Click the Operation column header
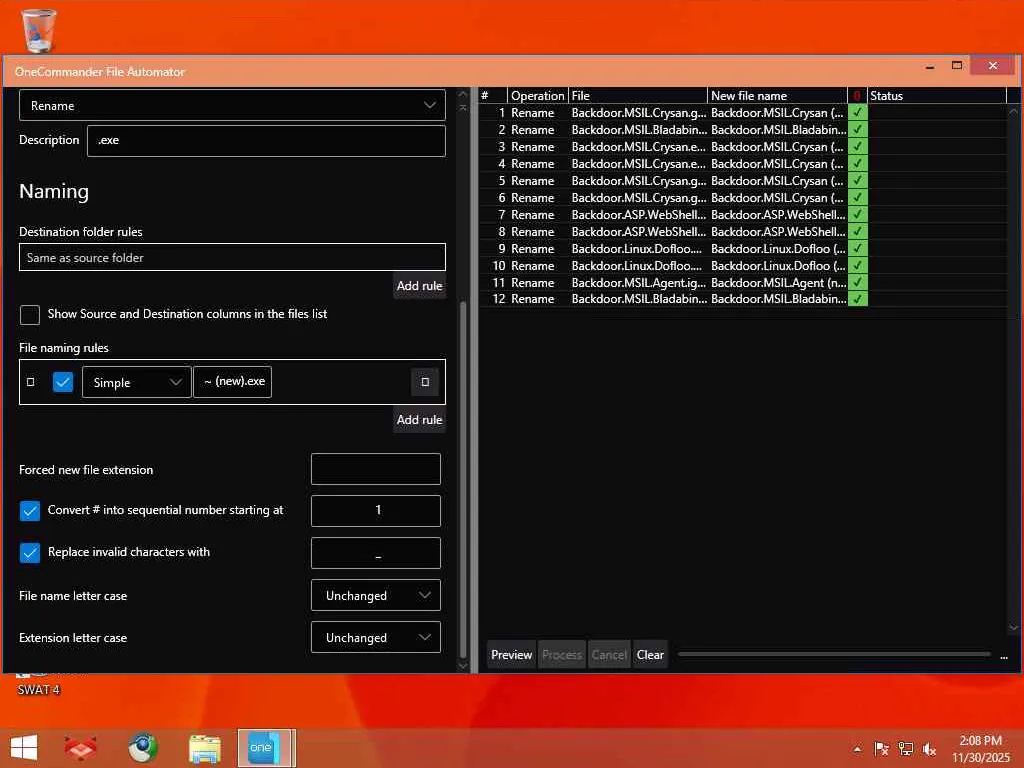Image resolution: width=1024 pixels, height=768 pixels. 537,95
